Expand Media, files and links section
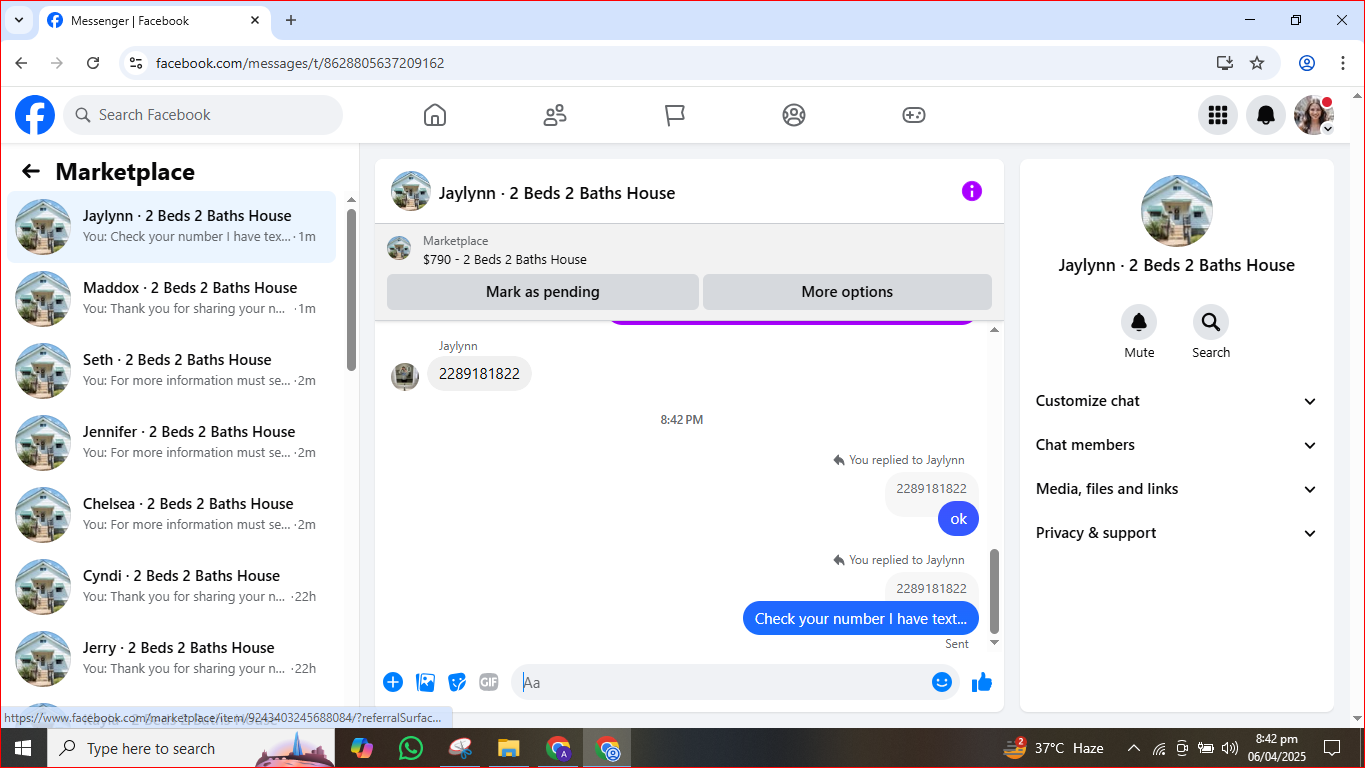1365x768 pixels. coord(1177,489)
